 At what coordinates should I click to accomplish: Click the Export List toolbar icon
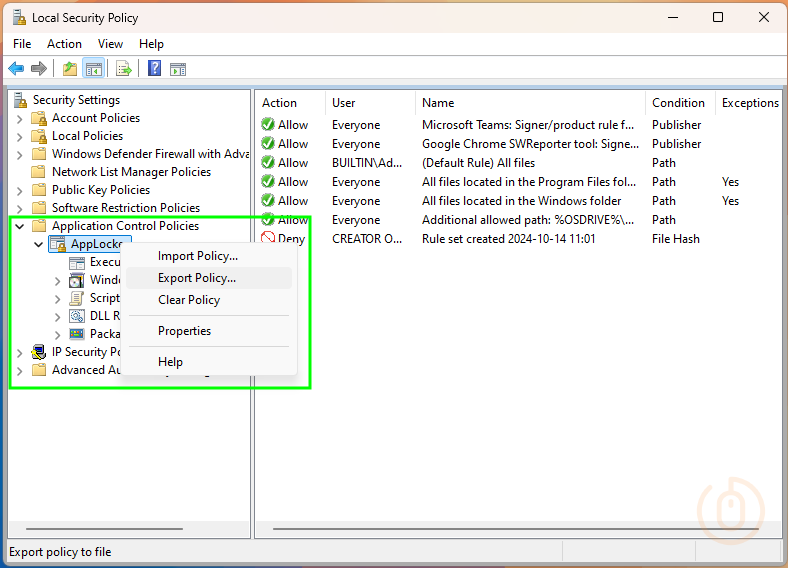click(124, 69)
